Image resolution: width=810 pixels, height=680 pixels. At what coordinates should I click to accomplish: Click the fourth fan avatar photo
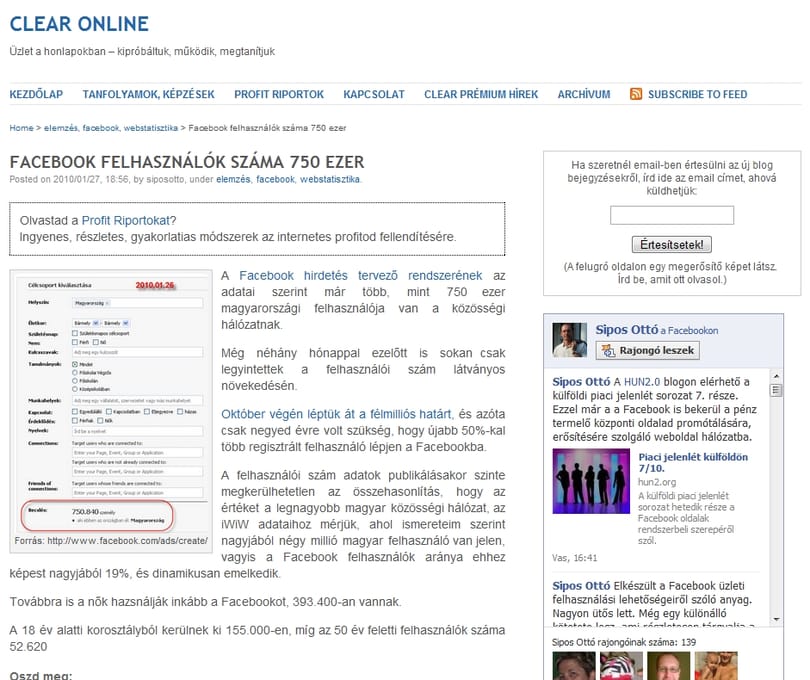(x=716, y=666)
